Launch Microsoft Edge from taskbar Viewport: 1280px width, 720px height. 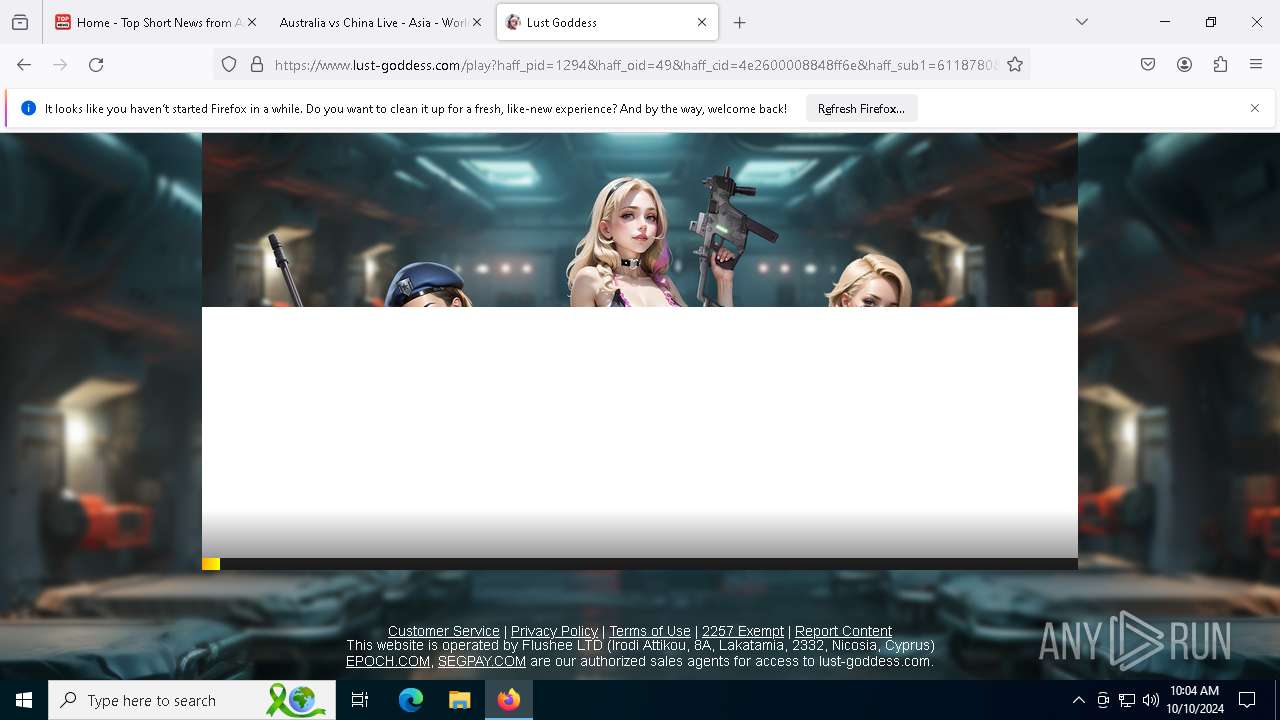click(x=411, y=700)
